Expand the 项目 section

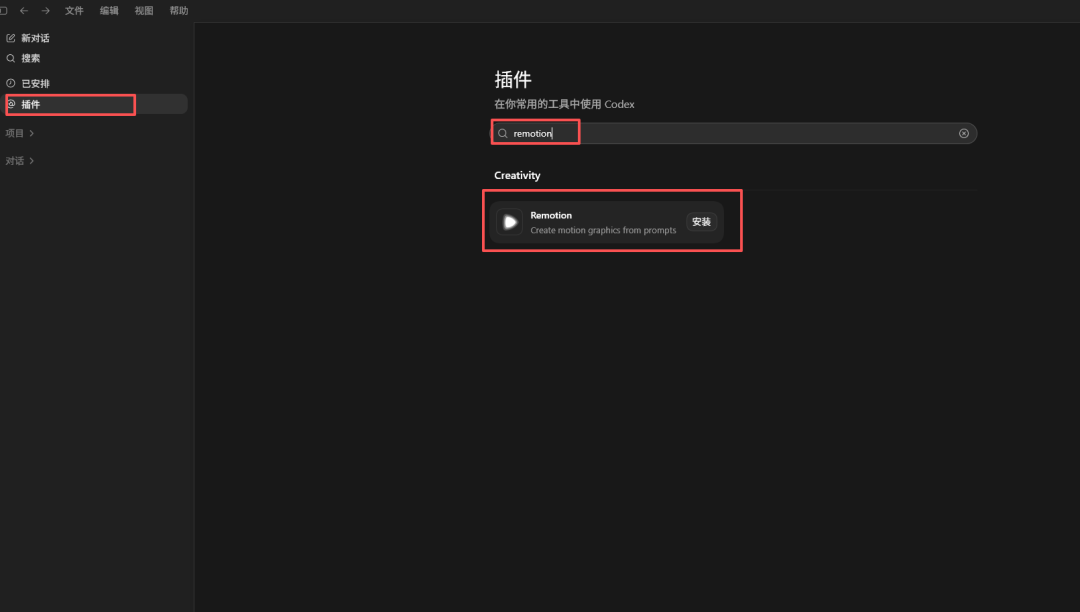pos(20,133)
